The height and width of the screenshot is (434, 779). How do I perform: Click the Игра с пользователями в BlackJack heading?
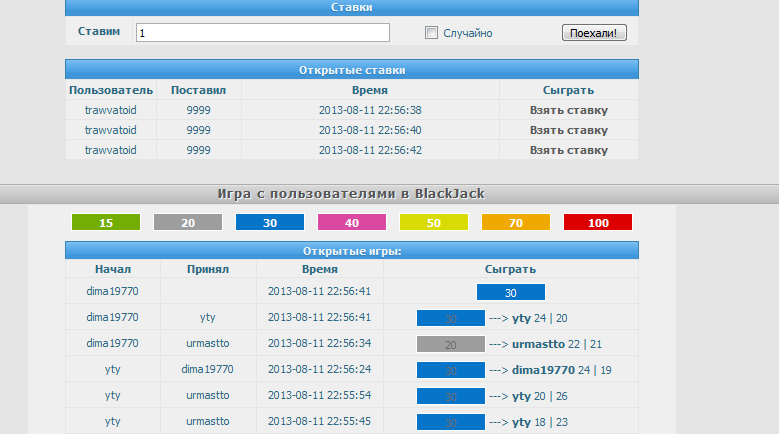(351, 194)
